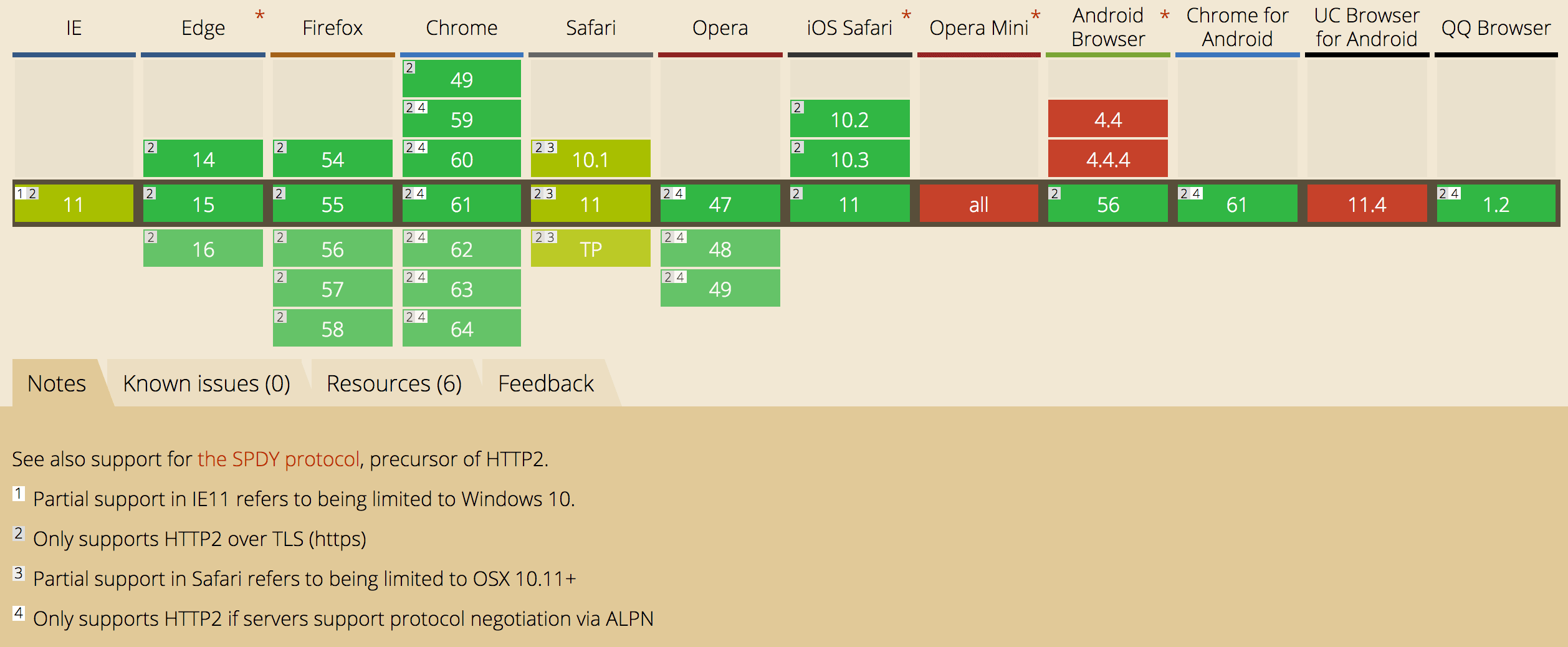The image size is (1568, 647).
Task: Switch to Known issues (0) tab
Action: [207, 383]
